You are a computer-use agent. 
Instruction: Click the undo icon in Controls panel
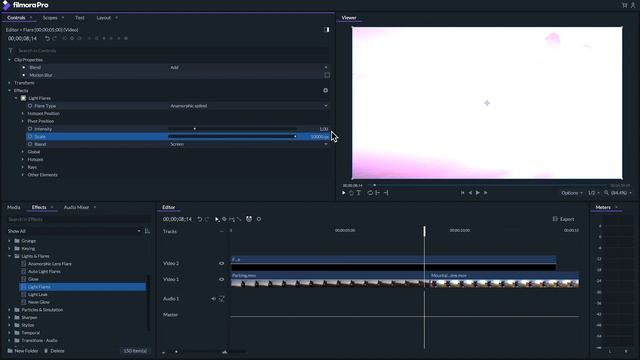(47, 38)
